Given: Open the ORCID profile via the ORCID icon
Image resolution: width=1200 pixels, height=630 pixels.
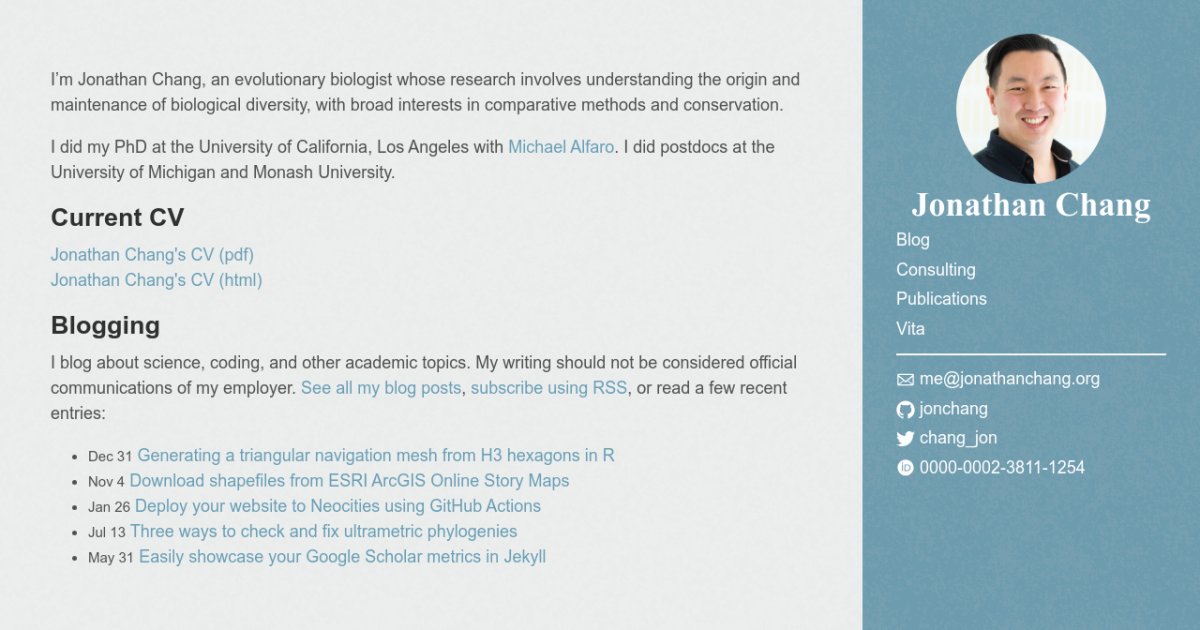Looking at the screenshot, I should (905, 467).
